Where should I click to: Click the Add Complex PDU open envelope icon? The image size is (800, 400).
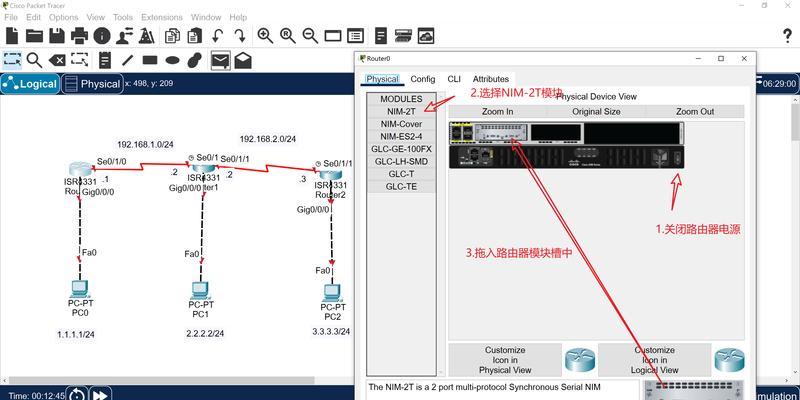tap(243, 60)
